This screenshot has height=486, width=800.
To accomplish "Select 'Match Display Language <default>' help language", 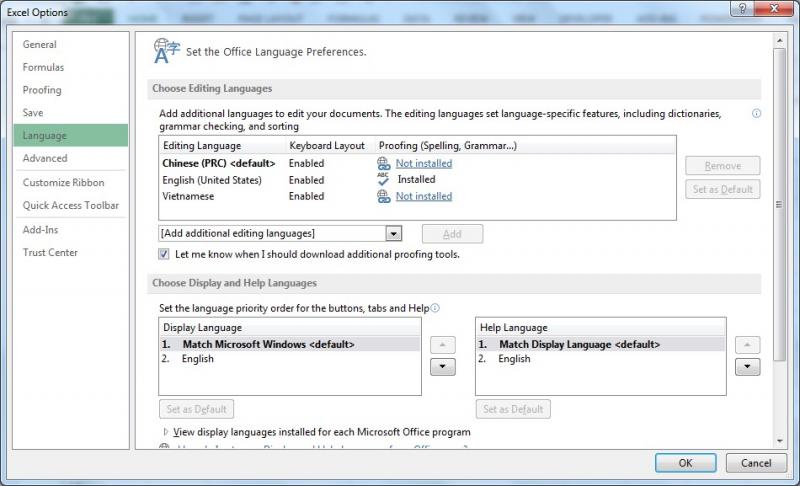I will (x=601, y=344).
